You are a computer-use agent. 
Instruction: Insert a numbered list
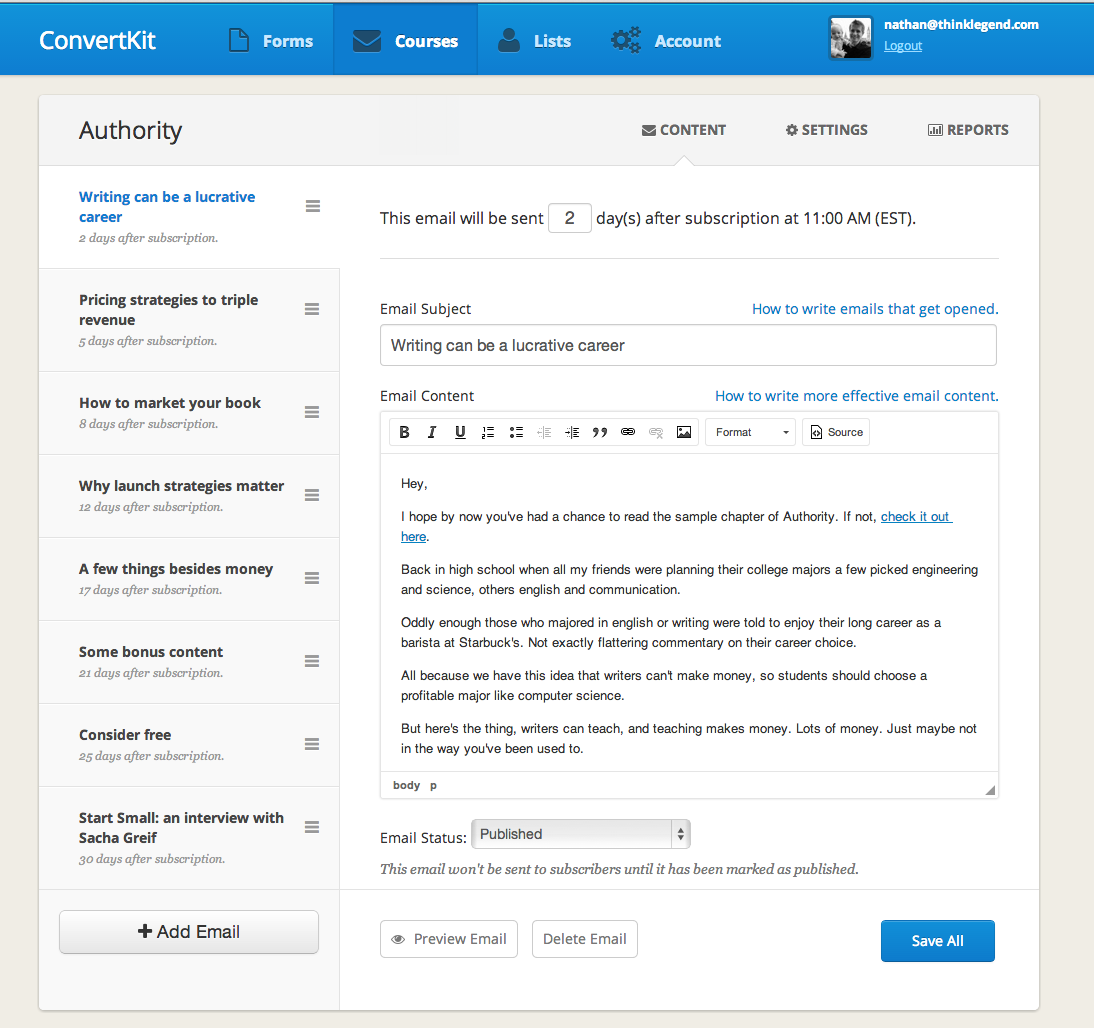[488, 432]
